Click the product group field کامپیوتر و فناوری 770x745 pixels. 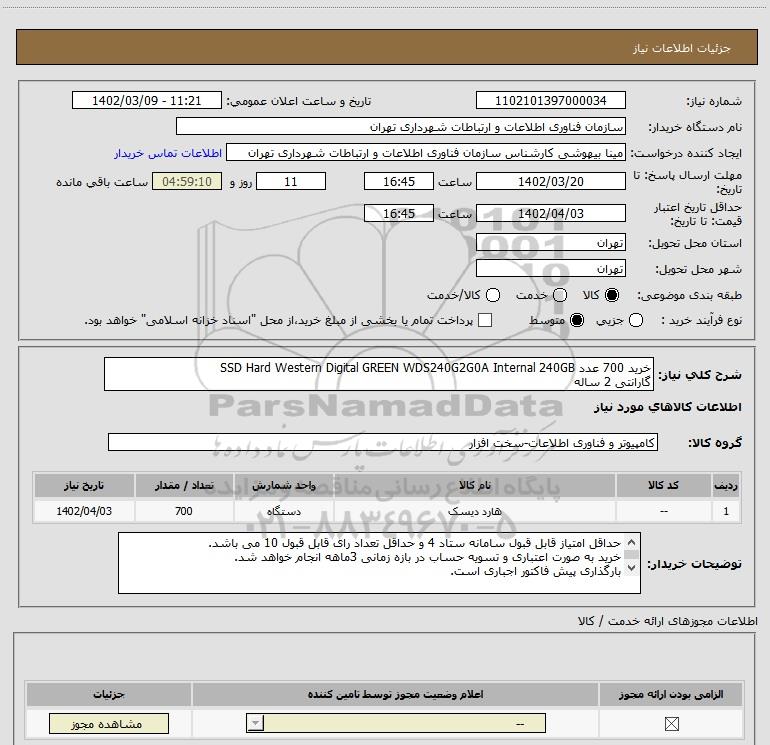pos(383,442)
